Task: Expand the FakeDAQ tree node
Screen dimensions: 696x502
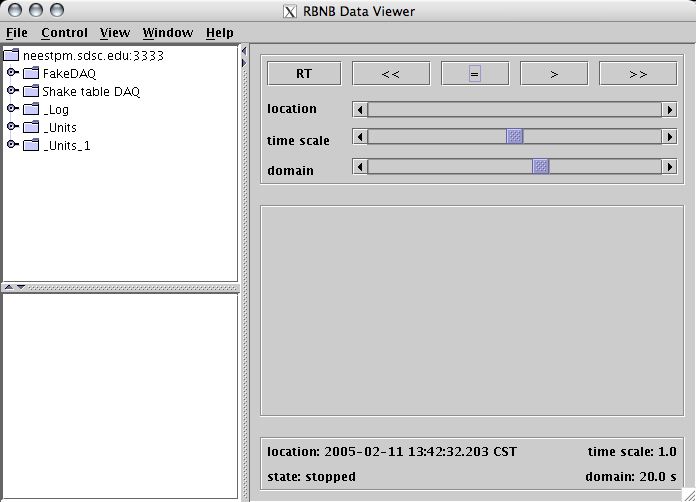Action: coord(12,72)
